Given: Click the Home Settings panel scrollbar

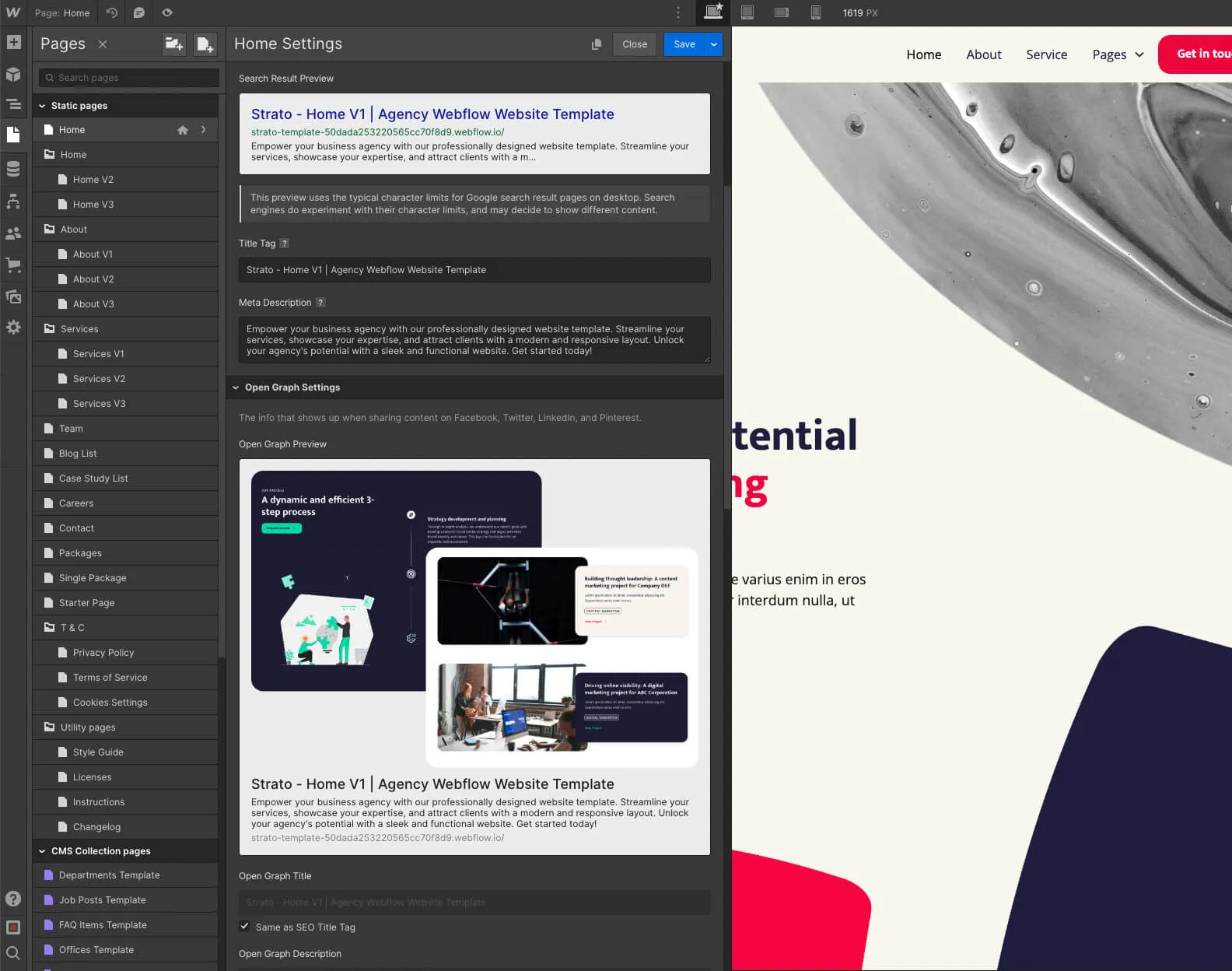Looking at the screenshot, I should click(x=727, y=348).
